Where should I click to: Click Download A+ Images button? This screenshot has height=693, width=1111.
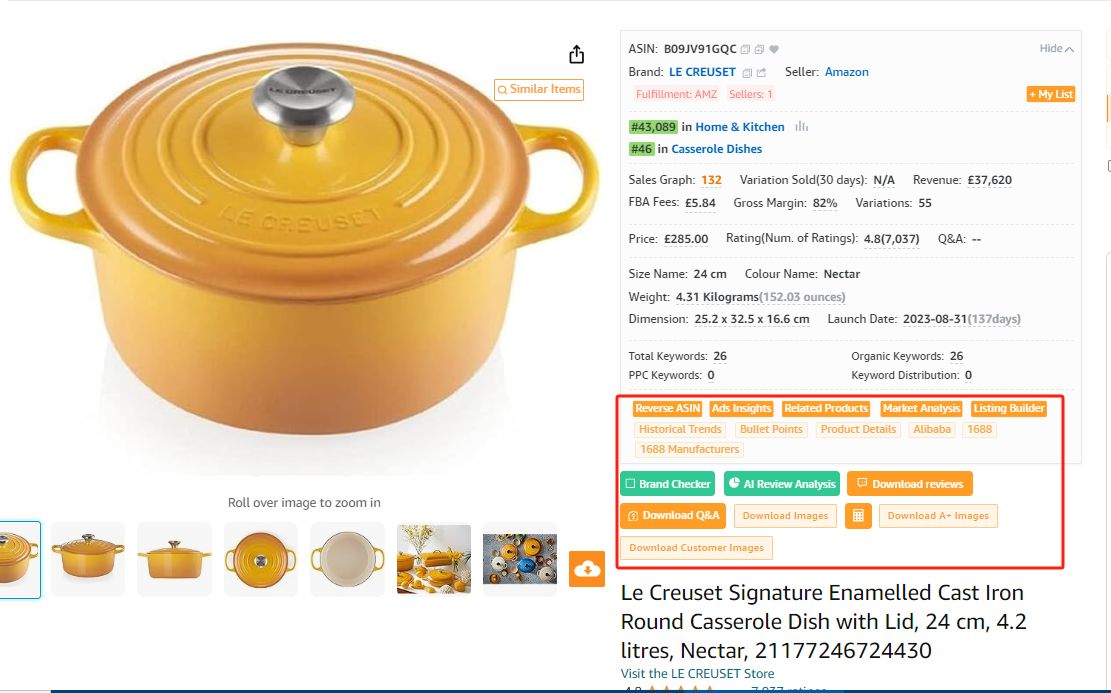(938, 516)
